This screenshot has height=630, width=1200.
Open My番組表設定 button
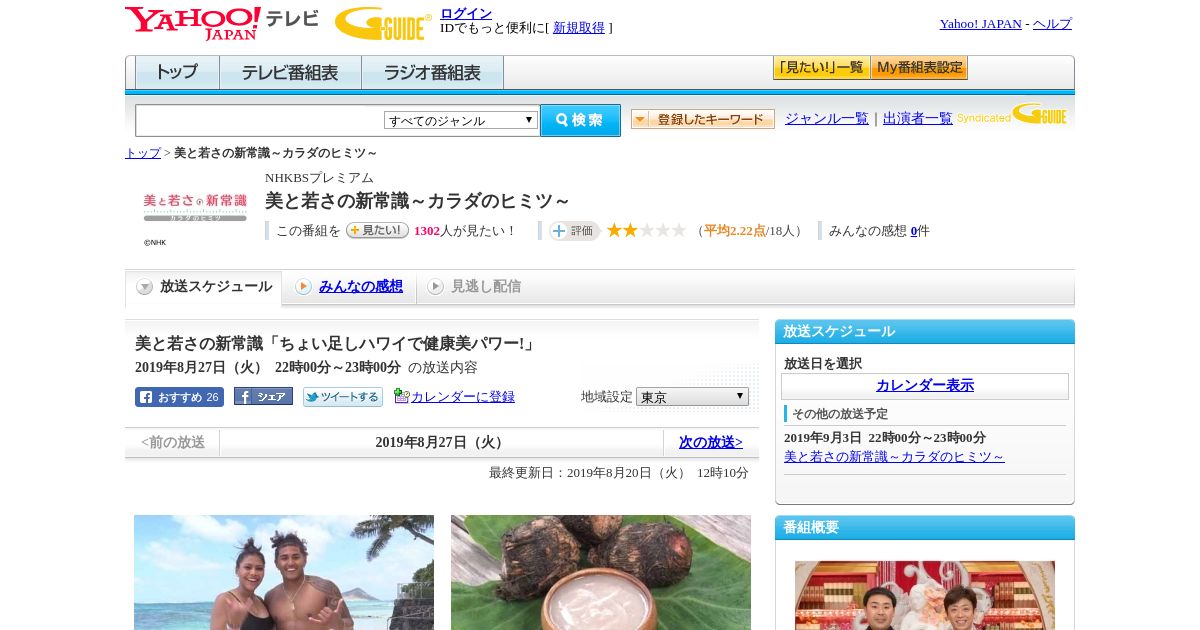[x=919, y=68]
